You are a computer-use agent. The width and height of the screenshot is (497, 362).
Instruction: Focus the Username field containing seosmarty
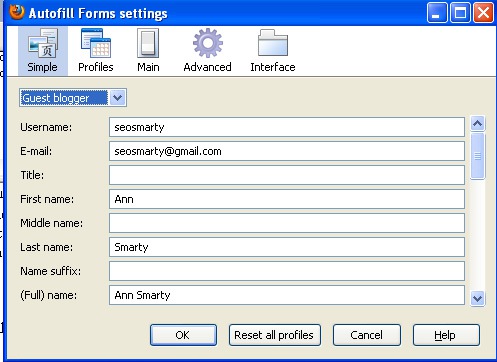tap(287, 127)
